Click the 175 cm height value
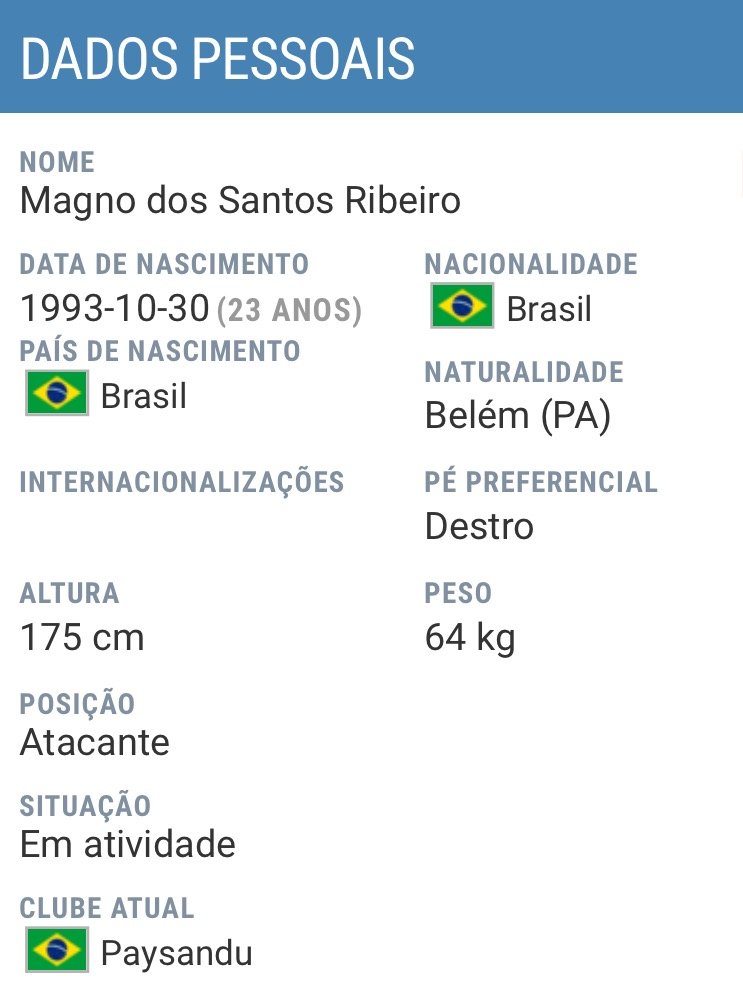Viewport: 743px width, 995px height. tap(82, 637)
